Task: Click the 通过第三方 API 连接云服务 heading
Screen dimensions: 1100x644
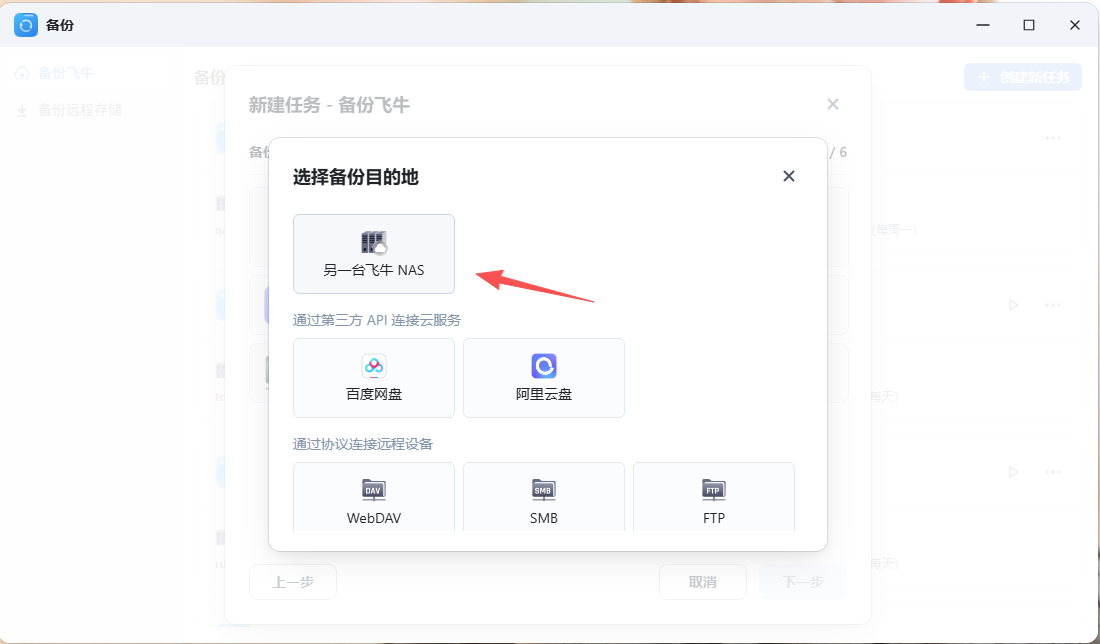Action: (x=377, y=320)
